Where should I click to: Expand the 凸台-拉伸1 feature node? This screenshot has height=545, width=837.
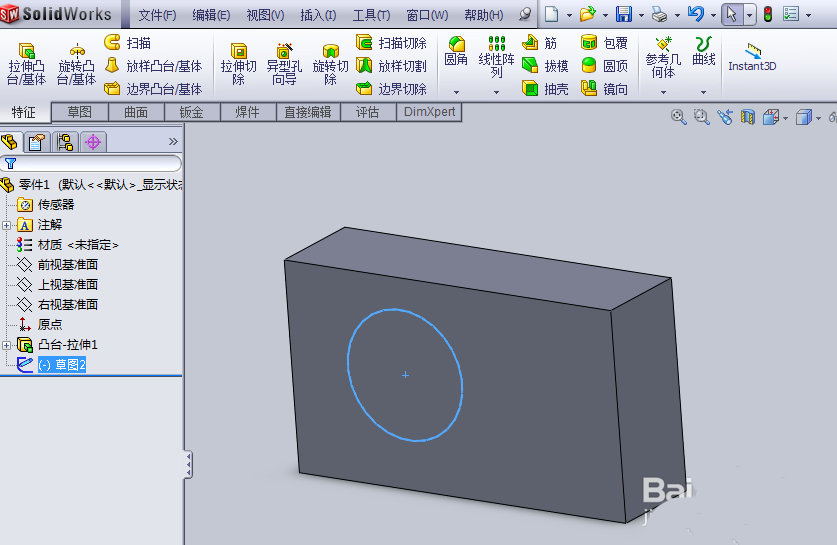(x=6, y=345)
